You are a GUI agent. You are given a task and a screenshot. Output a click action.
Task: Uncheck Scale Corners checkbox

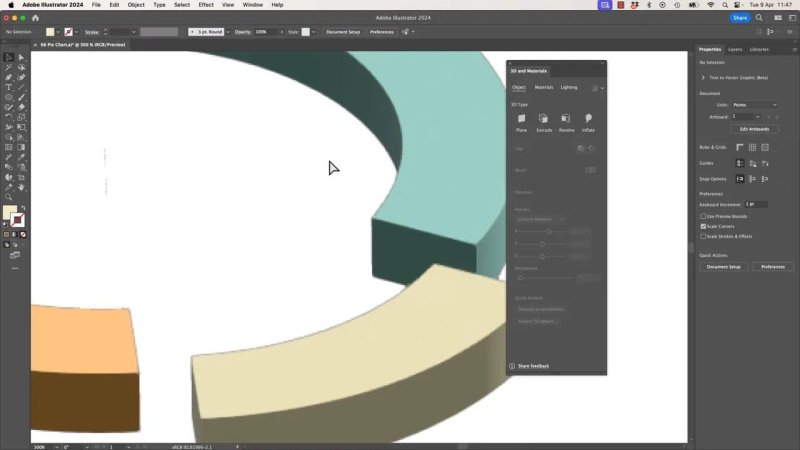click(x=703, y=226)
